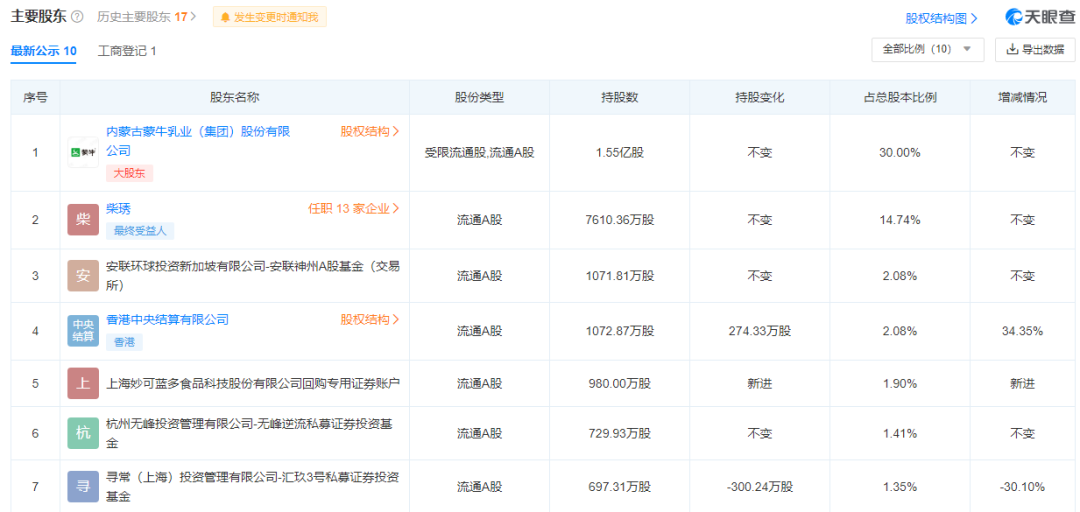The width and height of the screenshot is (1080, 512).
Task: Click the 1.55亿股 cell
Action: (x=620, y=153)
